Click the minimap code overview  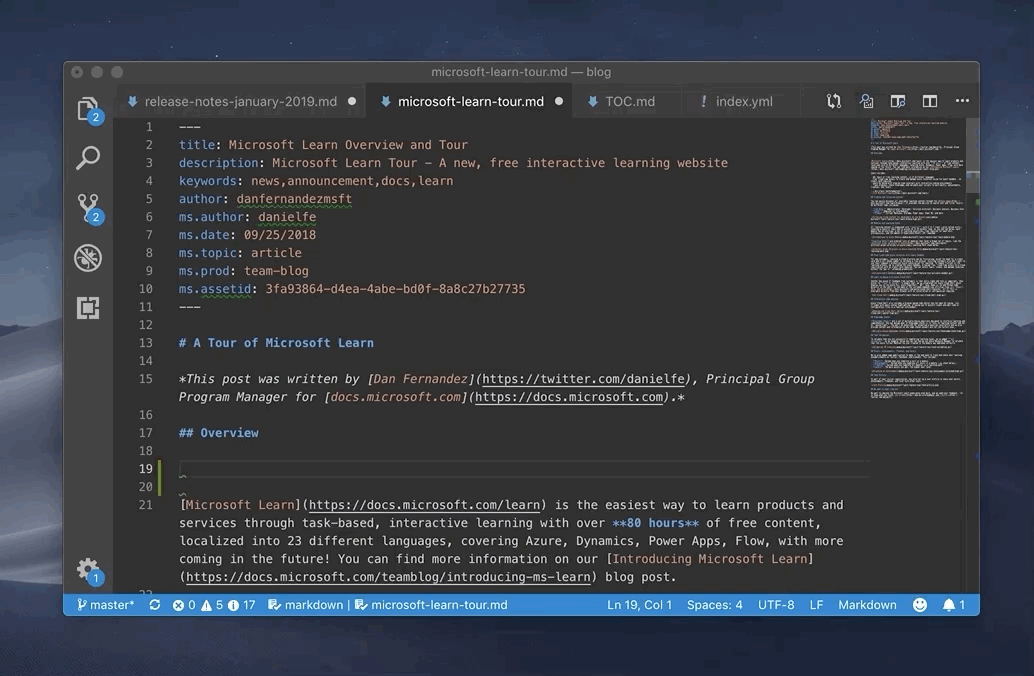[917, 257]
